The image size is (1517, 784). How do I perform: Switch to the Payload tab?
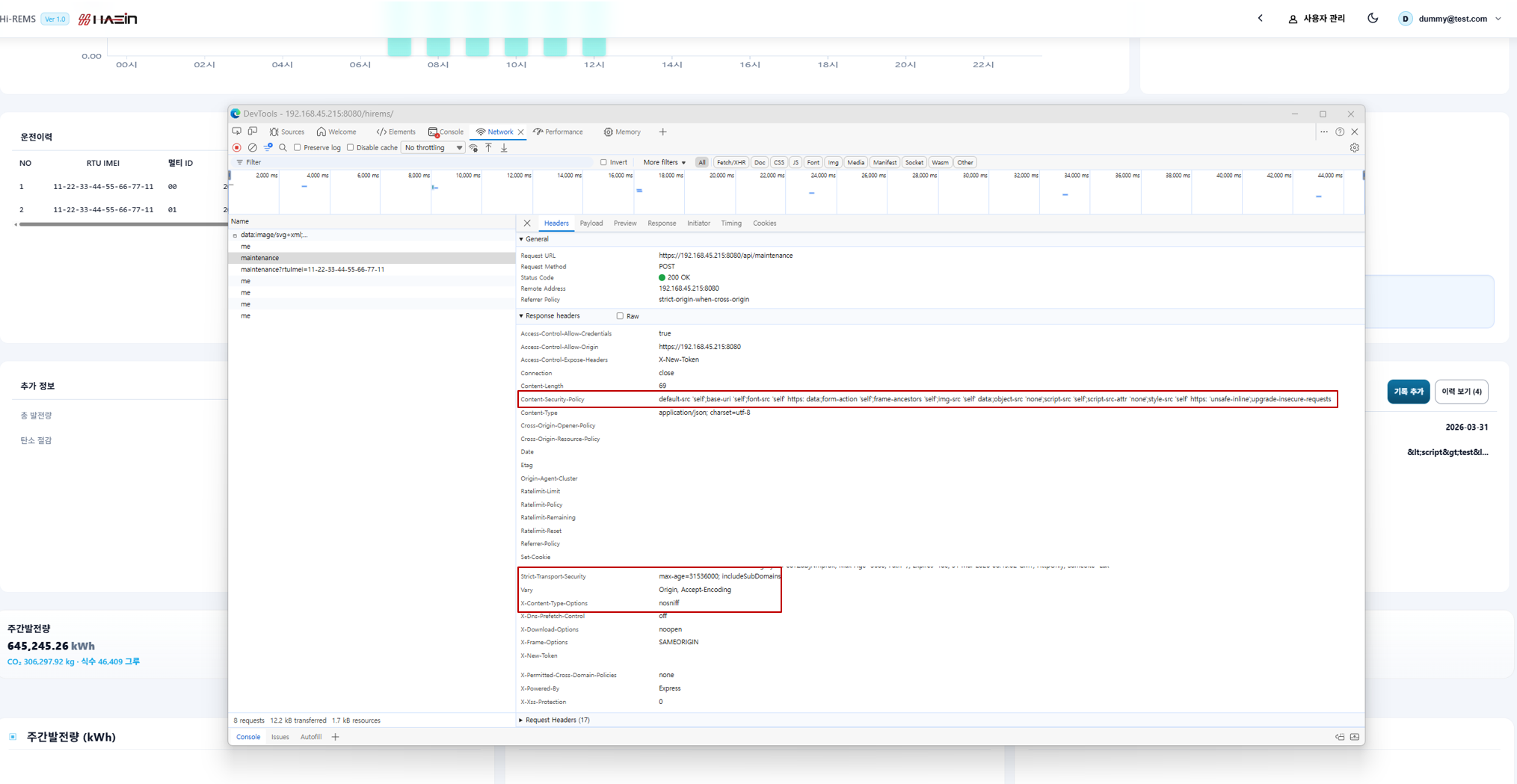point(591,223)
